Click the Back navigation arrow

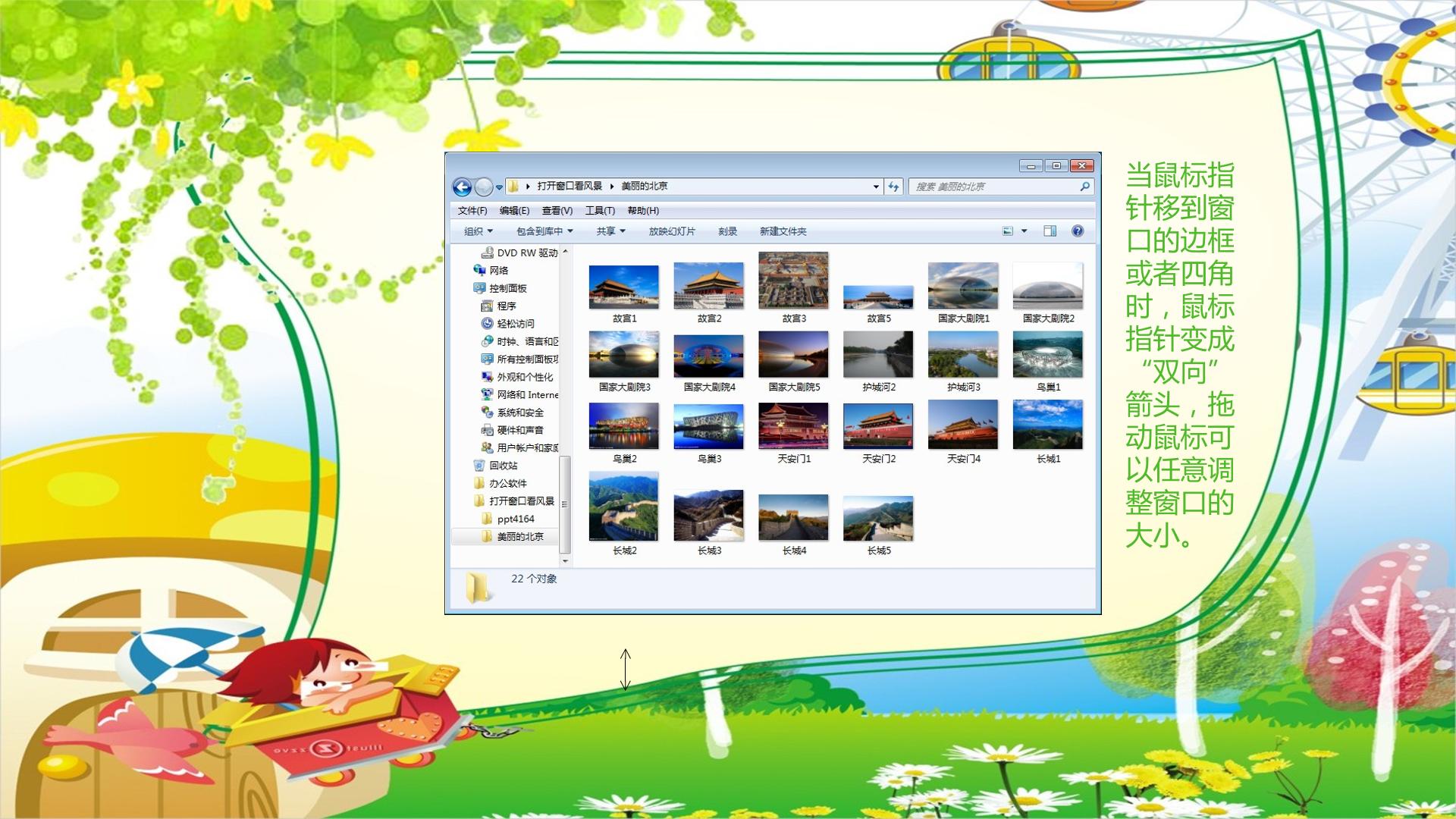pos(462,187)
